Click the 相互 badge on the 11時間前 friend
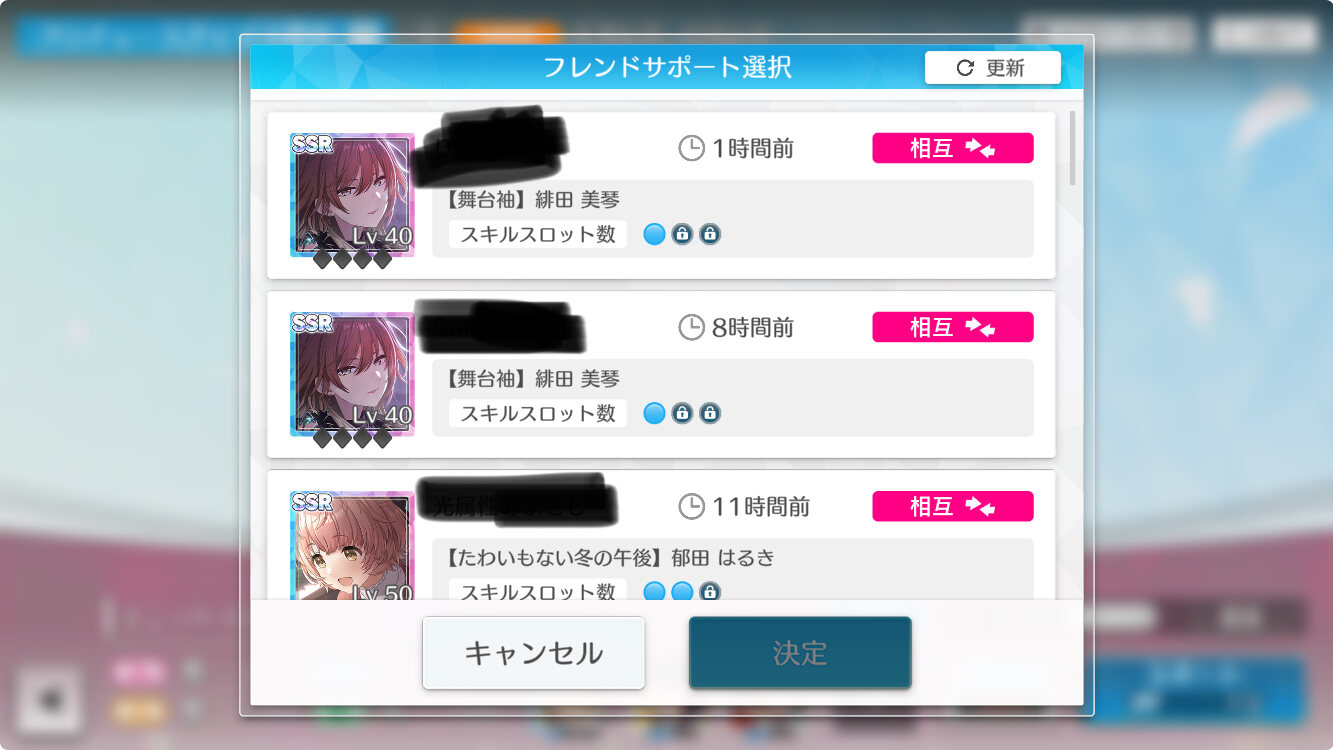 pos(953,506)
